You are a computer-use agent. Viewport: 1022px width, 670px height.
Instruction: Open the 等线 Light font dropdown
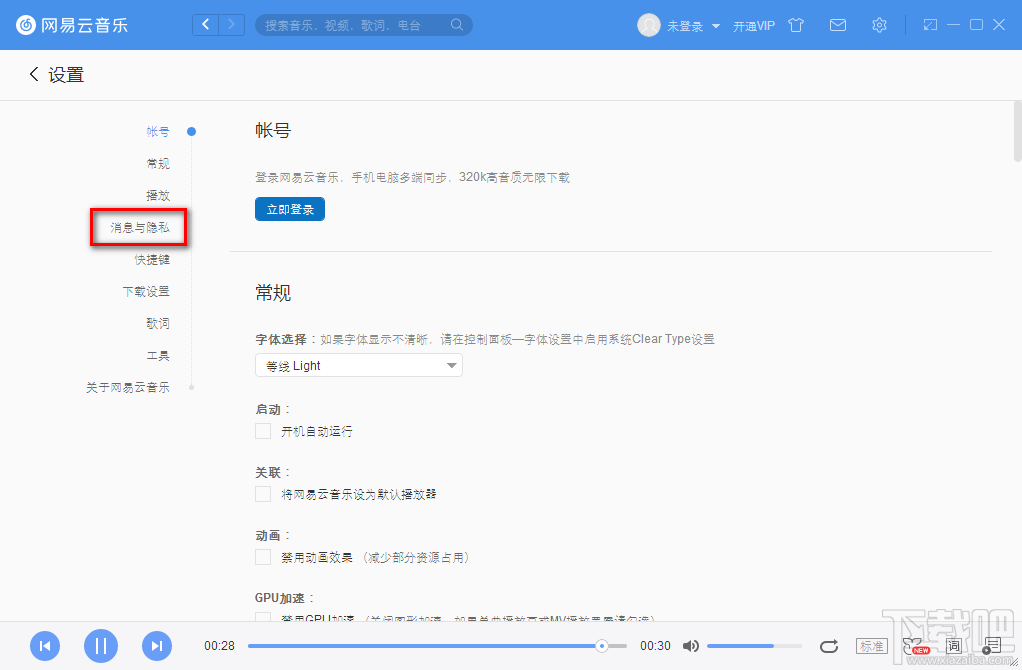(x=358, y=365)
